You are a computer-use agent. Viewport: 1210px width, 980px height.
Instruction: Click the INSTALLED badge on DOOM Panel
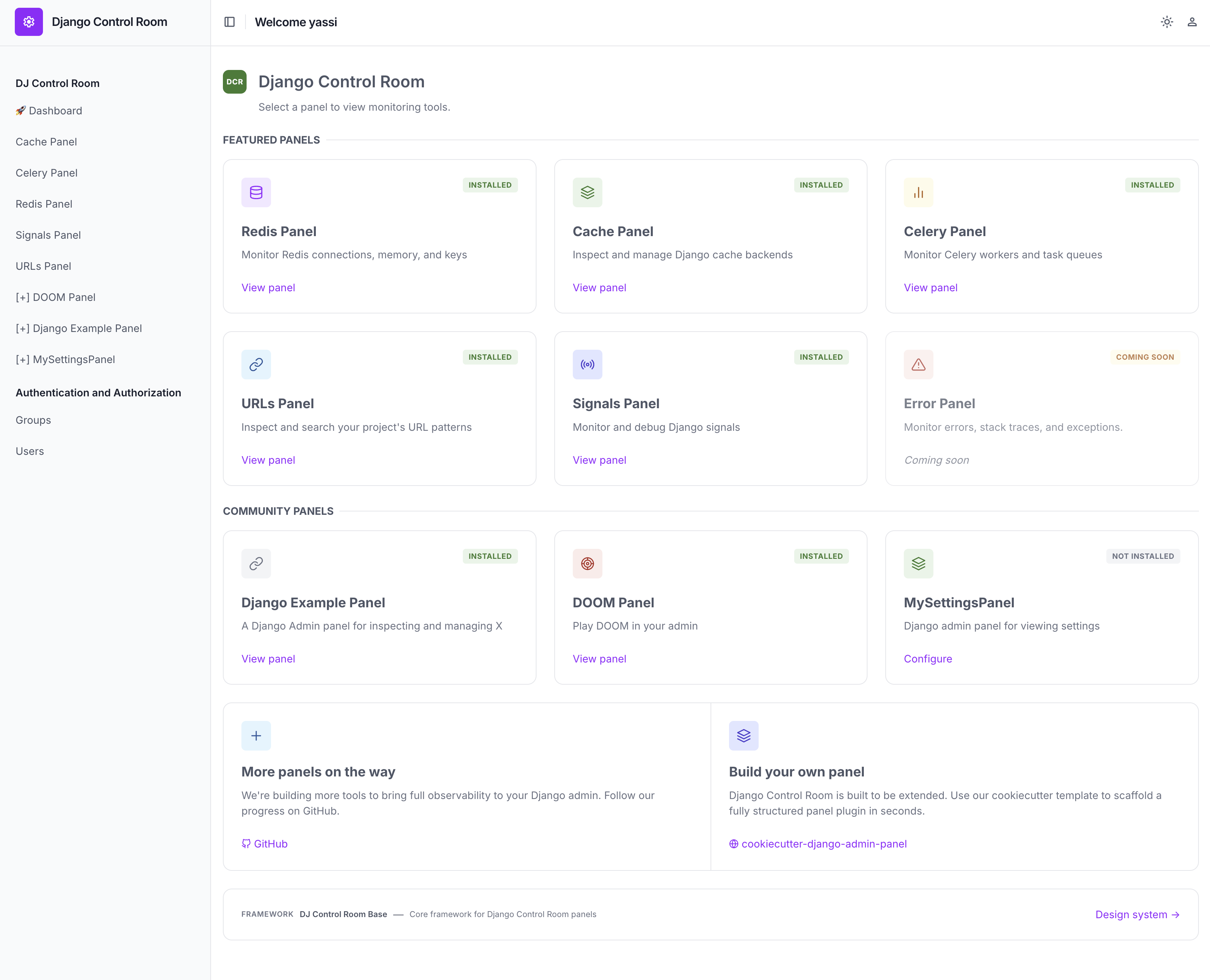pos(821,556)
